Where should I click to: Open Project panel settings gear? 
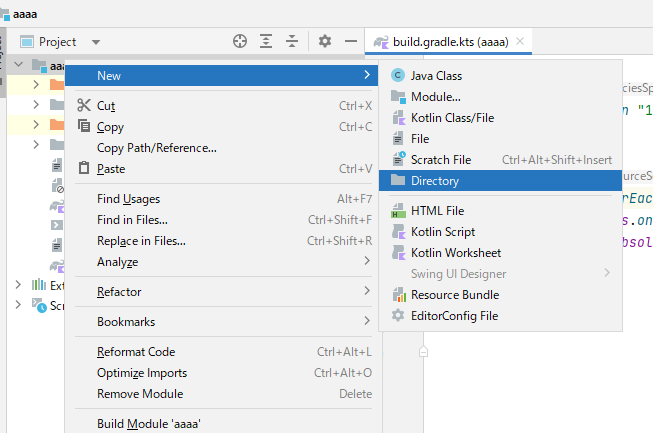tap(325, 41)
